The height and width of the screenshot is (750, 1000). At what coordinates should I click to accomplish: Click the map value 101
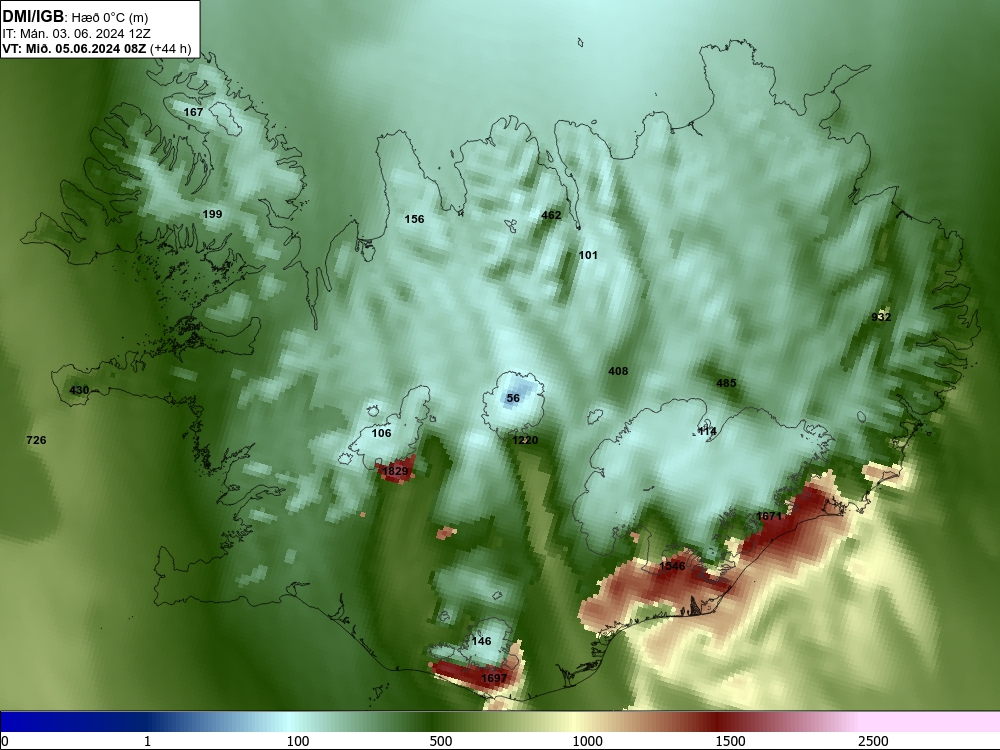click(x=588, y=255)
